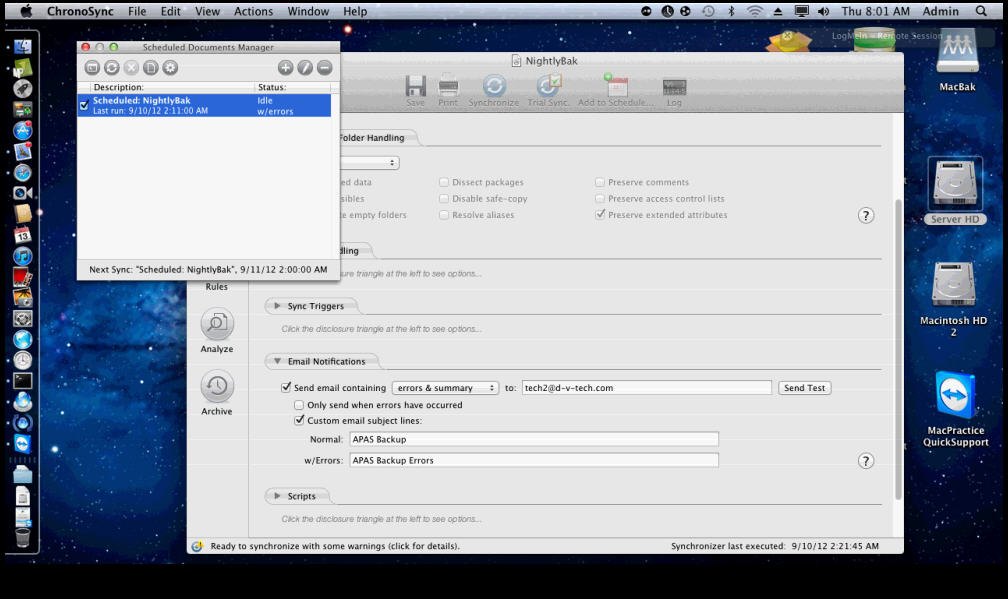Open the Edit menu

(170, 11)
